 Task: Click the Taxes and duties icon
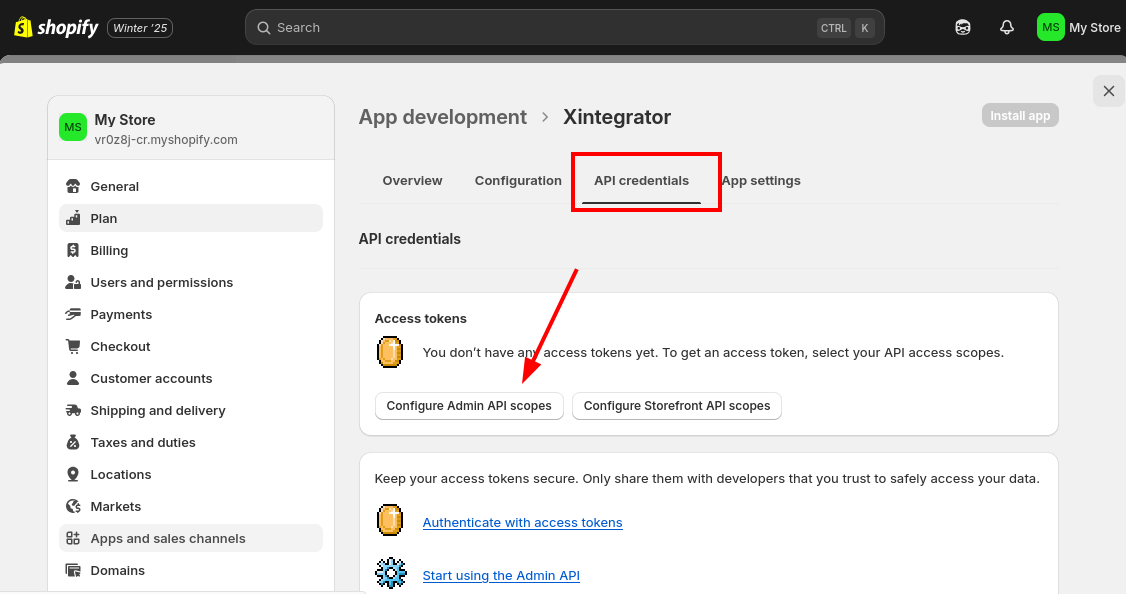pyautogui.click(x=73, y=442)
